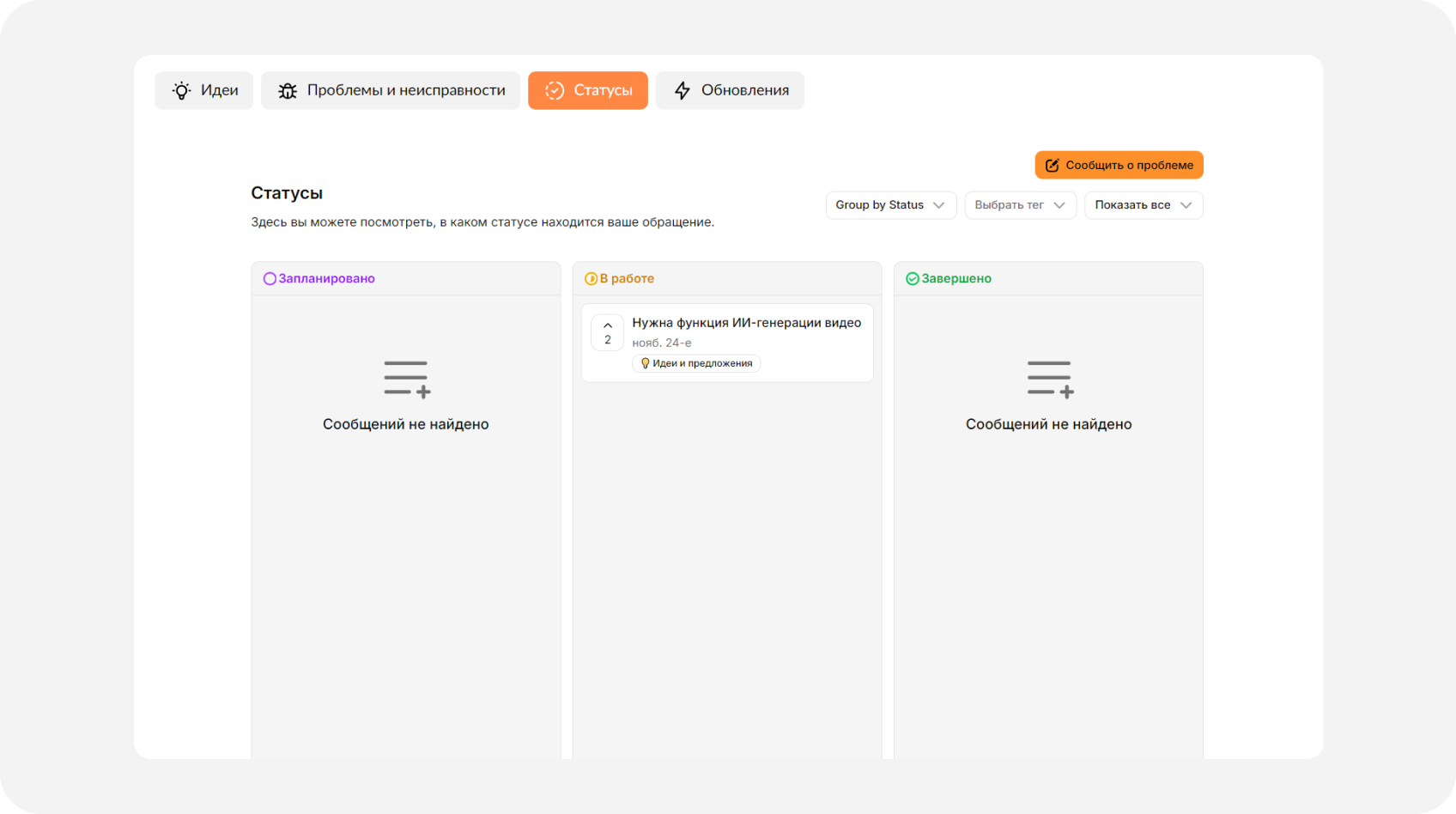
Task: Open the Показать все dropdown
Action: pos(1144,205)
